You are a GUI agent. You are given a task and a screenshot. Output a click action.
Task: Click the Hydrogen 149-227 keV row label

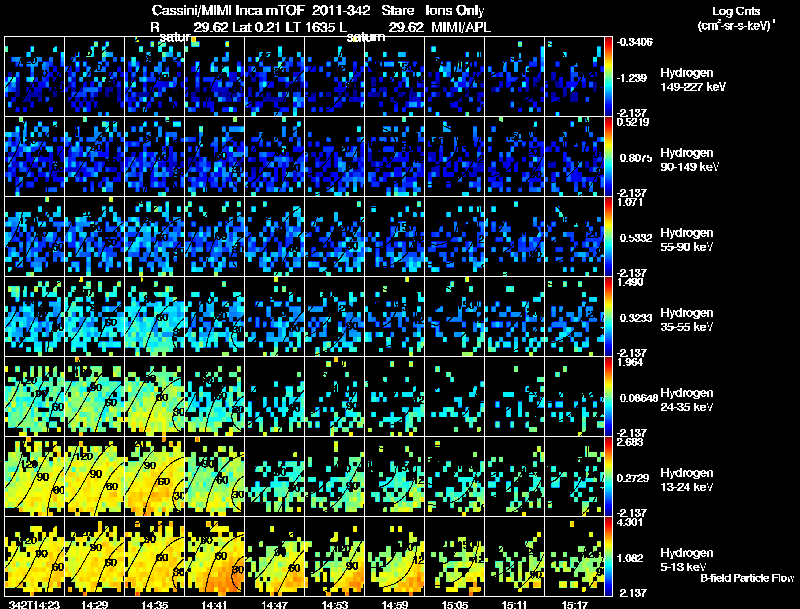[x=693, y=80]
